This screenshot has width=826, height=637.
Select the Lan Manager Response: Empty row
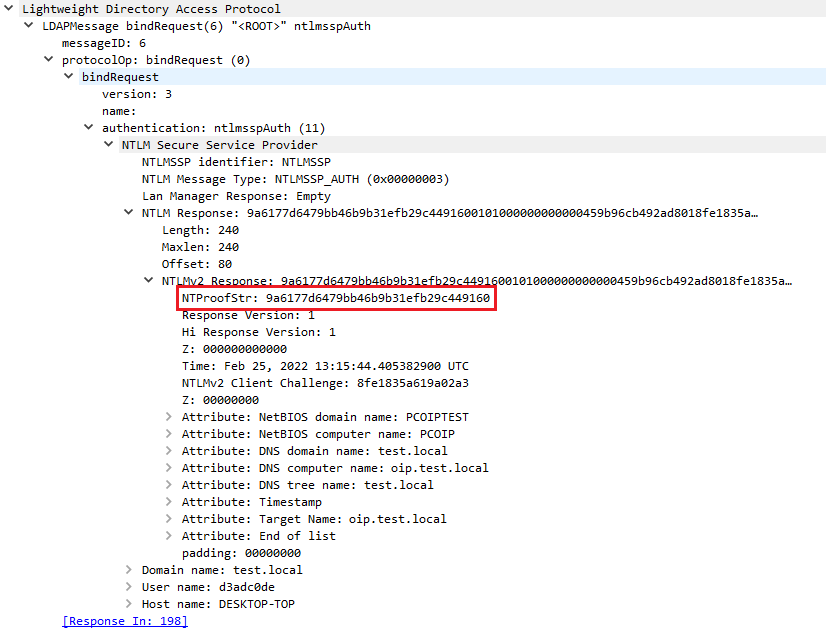click(236, 196)
